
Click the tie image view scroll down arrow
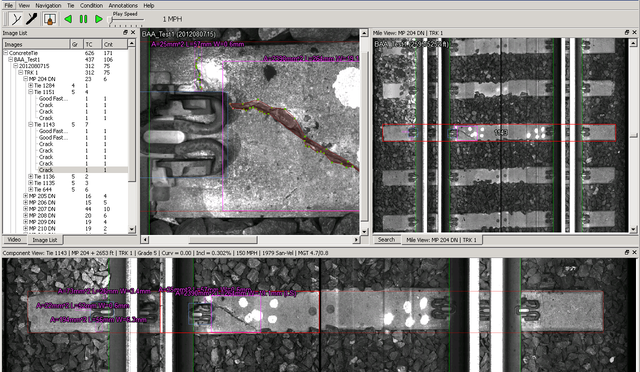(364, 232)
